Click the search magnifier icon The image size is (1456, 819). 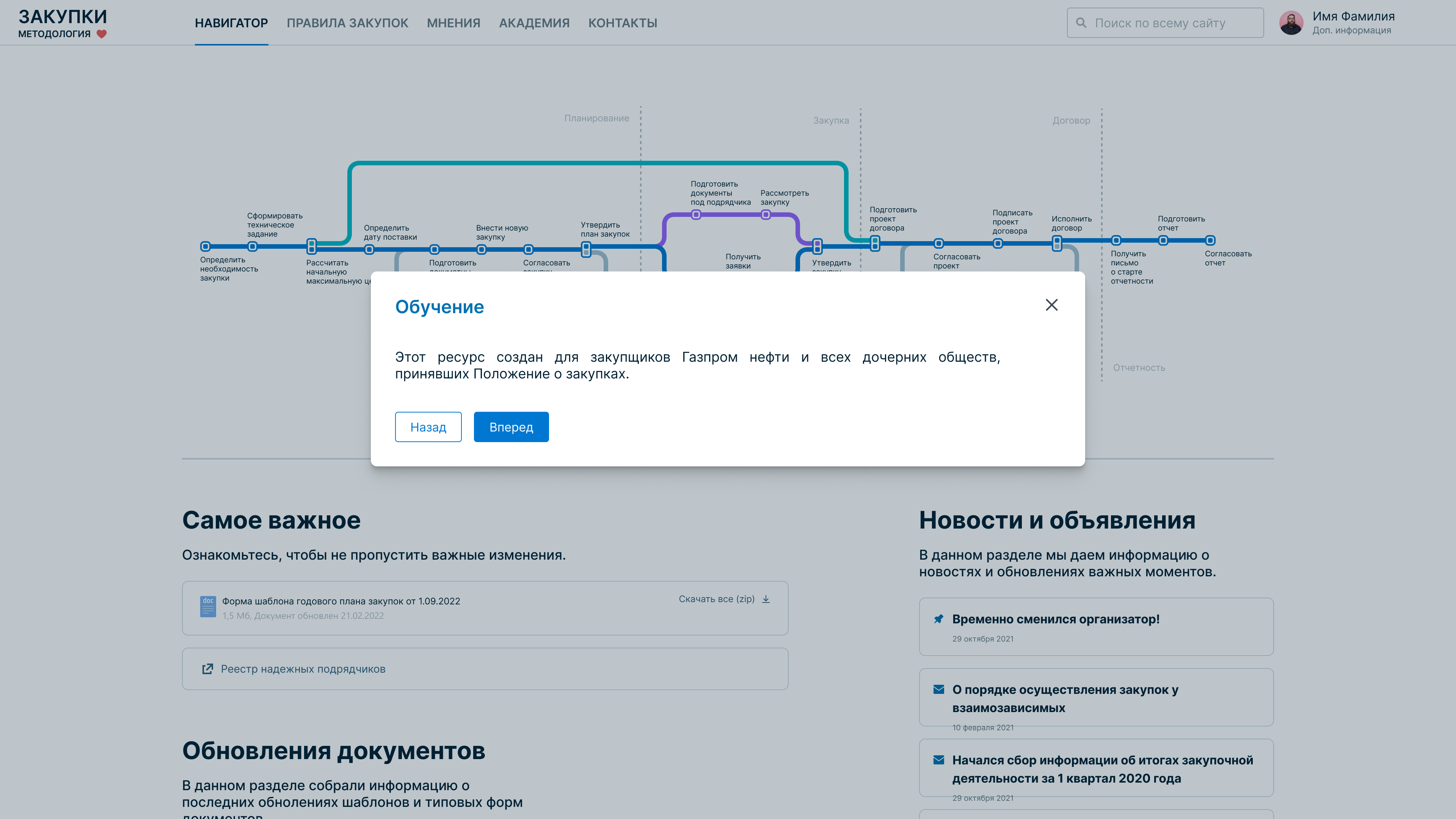point(1081,23)
